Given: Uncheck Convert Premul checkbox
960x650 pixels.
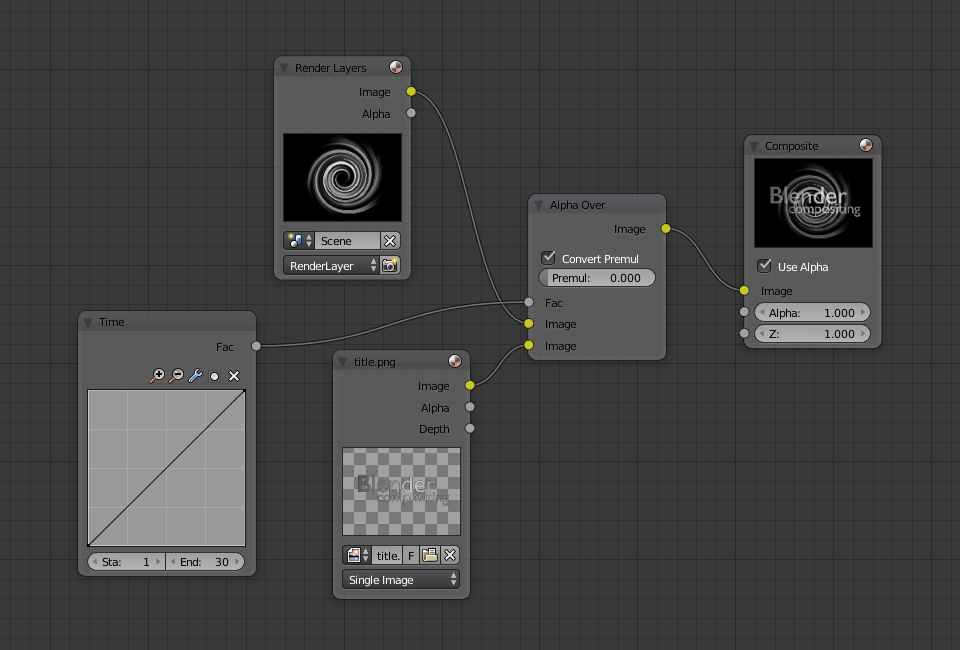Looking at the screenshot, I should pos(549,258).
